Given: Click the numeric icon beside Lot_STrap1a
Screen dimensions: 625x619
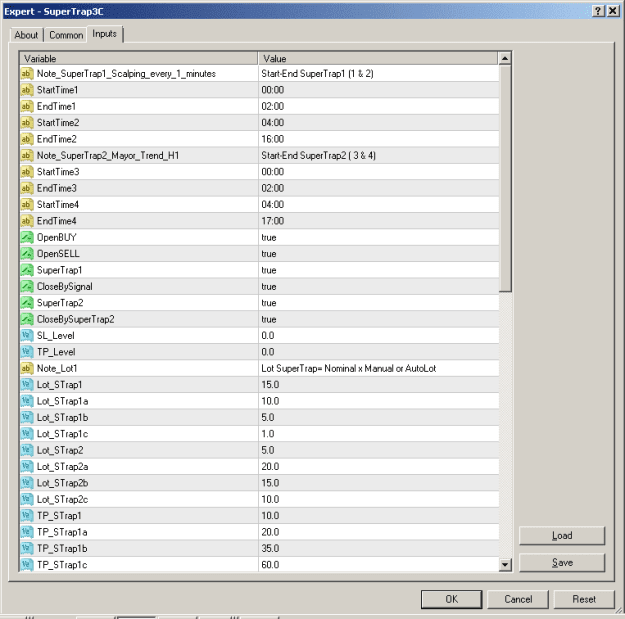Looking at the screenshot, I should pos(27,401).
